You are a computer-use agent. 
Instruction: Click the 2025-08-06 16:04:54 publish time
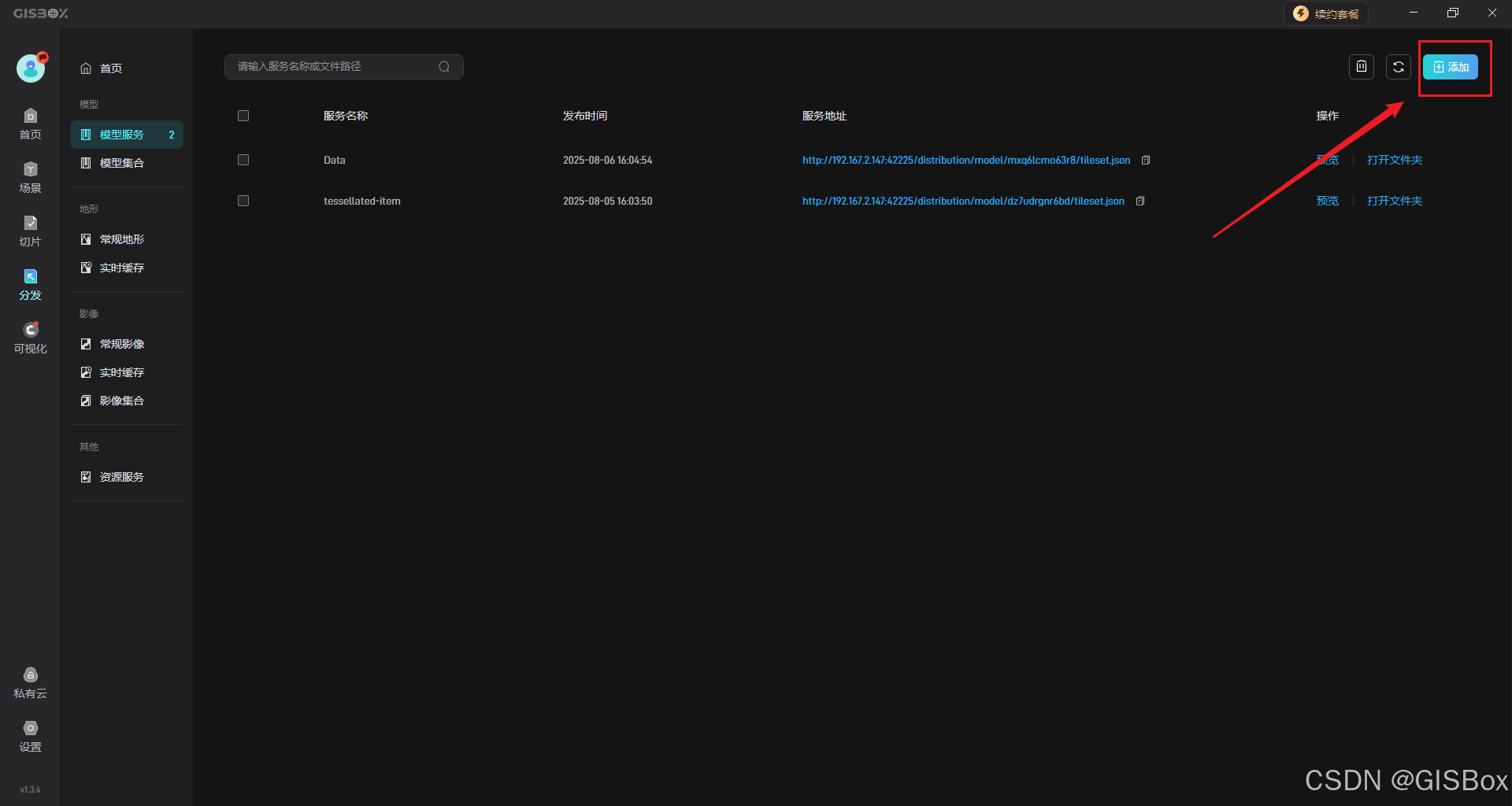click(x=607, y=160)
